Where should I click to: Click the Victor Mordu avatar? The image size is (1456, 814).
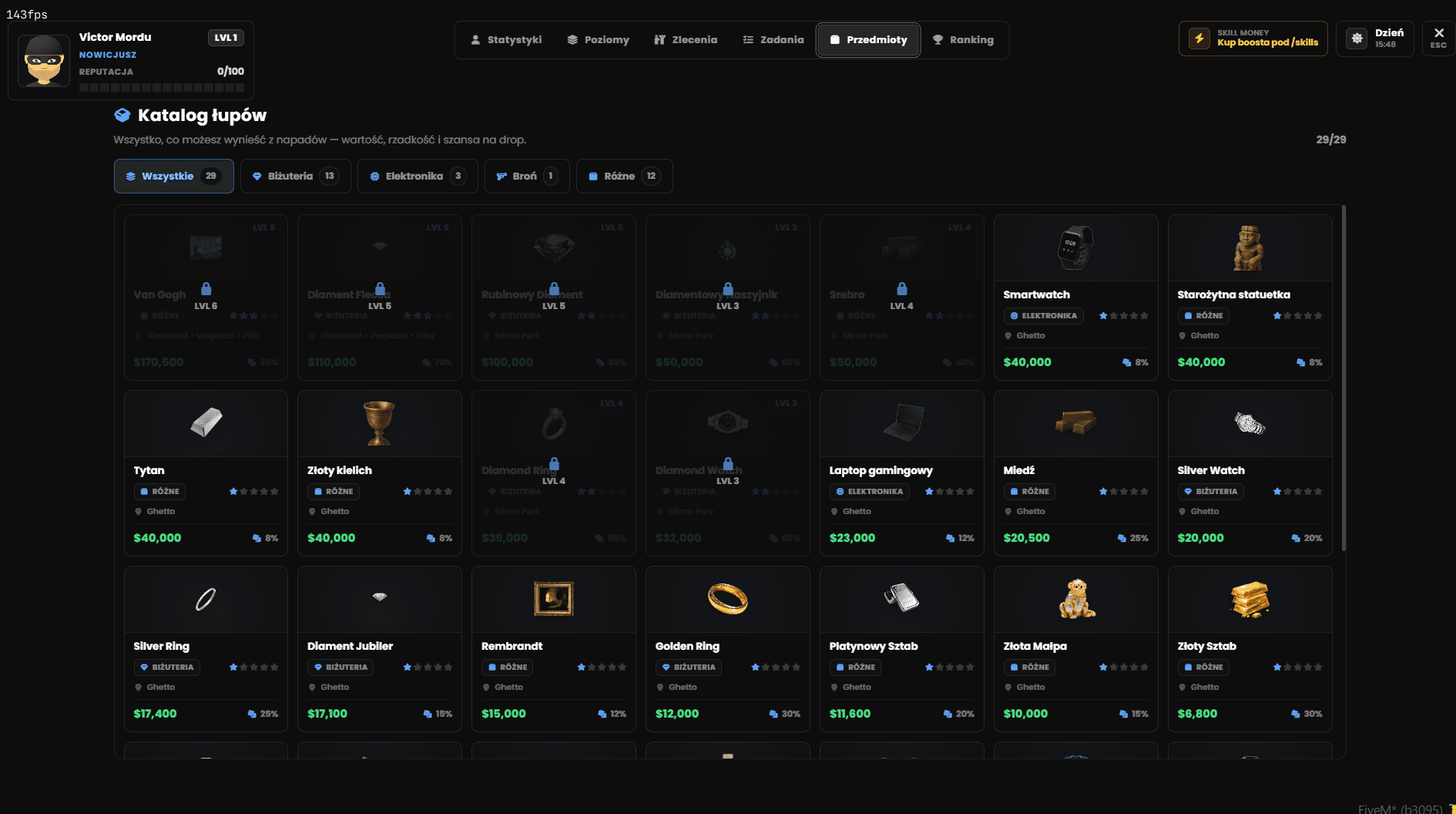pos(44,60)
